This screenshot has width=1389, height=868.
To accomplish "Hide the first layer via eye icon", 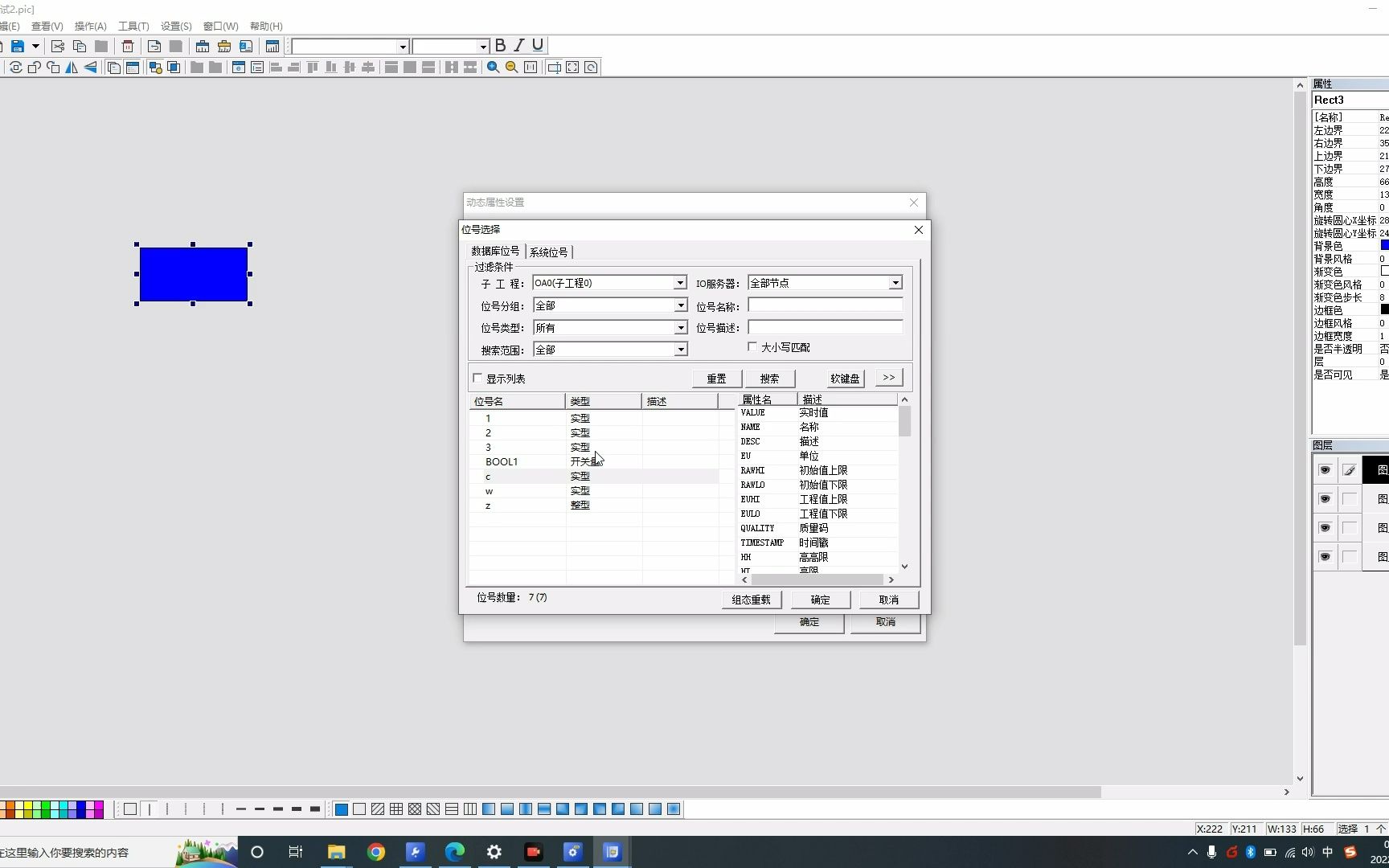I will coord(1325,470).
